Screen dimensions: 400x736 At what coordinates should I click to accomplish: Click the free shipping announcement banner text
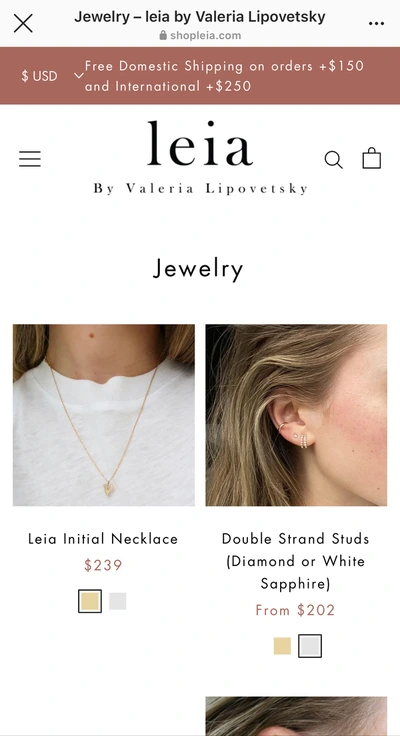pos(224,76)
